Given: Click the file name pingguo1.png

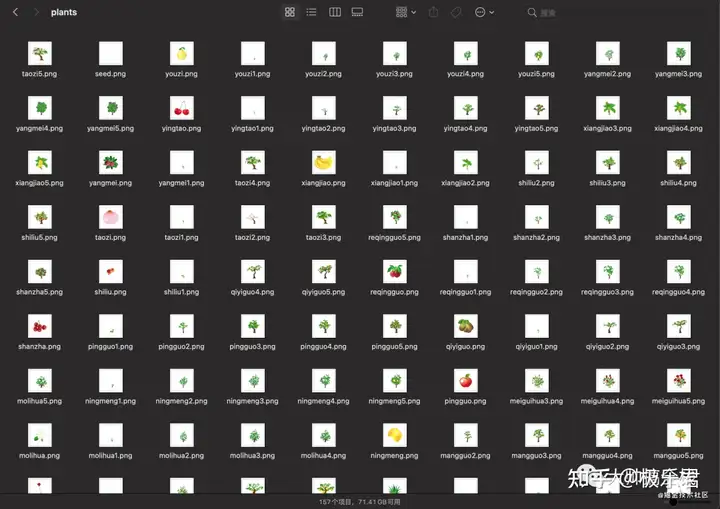Looking at the screenshot, I should coord(111,347).
